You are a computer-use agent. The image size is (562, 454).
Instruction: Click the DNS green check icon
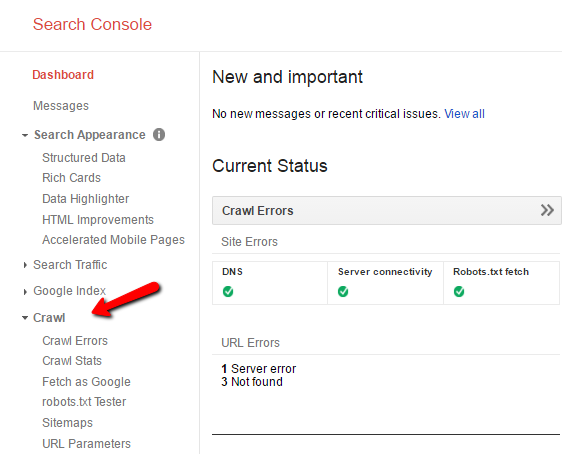coord(228,292)
